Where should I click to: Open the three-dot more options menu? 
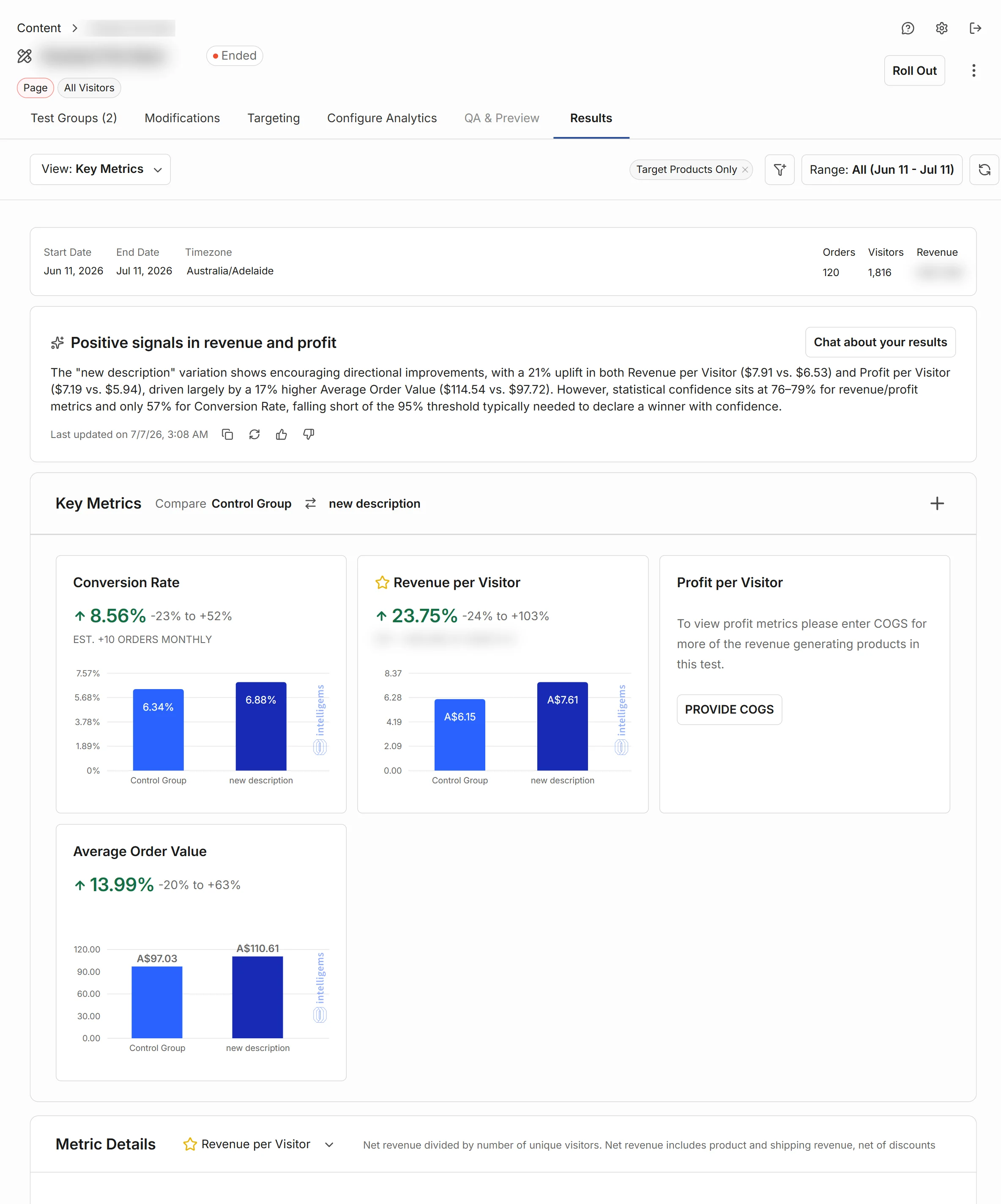click(974, 71)
